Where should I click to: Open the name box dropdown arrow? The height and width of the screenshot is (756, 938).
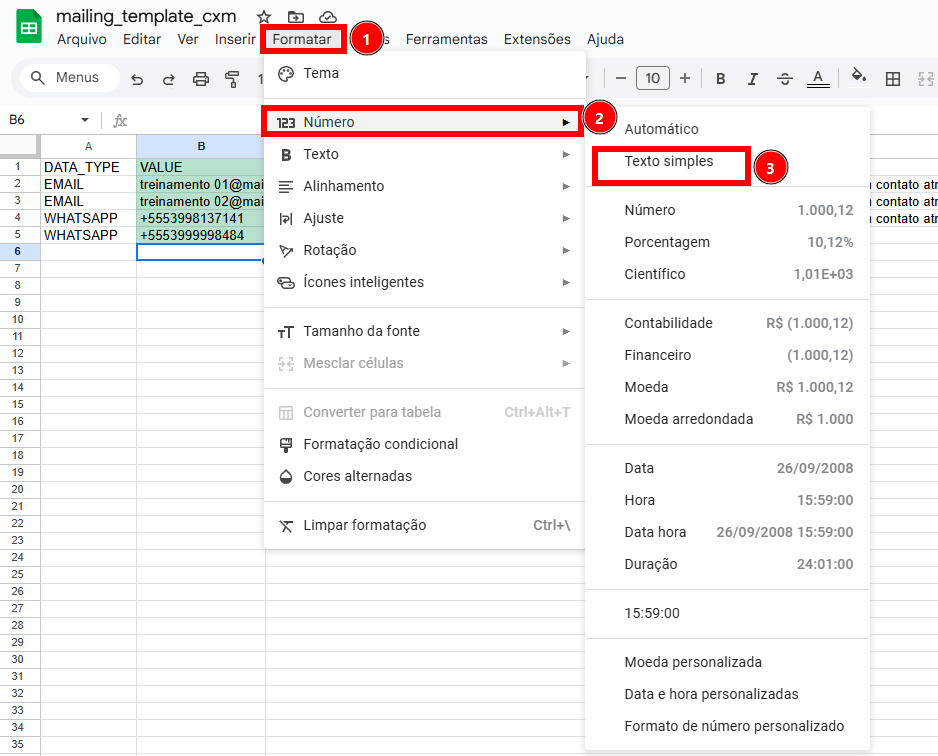(x=85, y=120)
